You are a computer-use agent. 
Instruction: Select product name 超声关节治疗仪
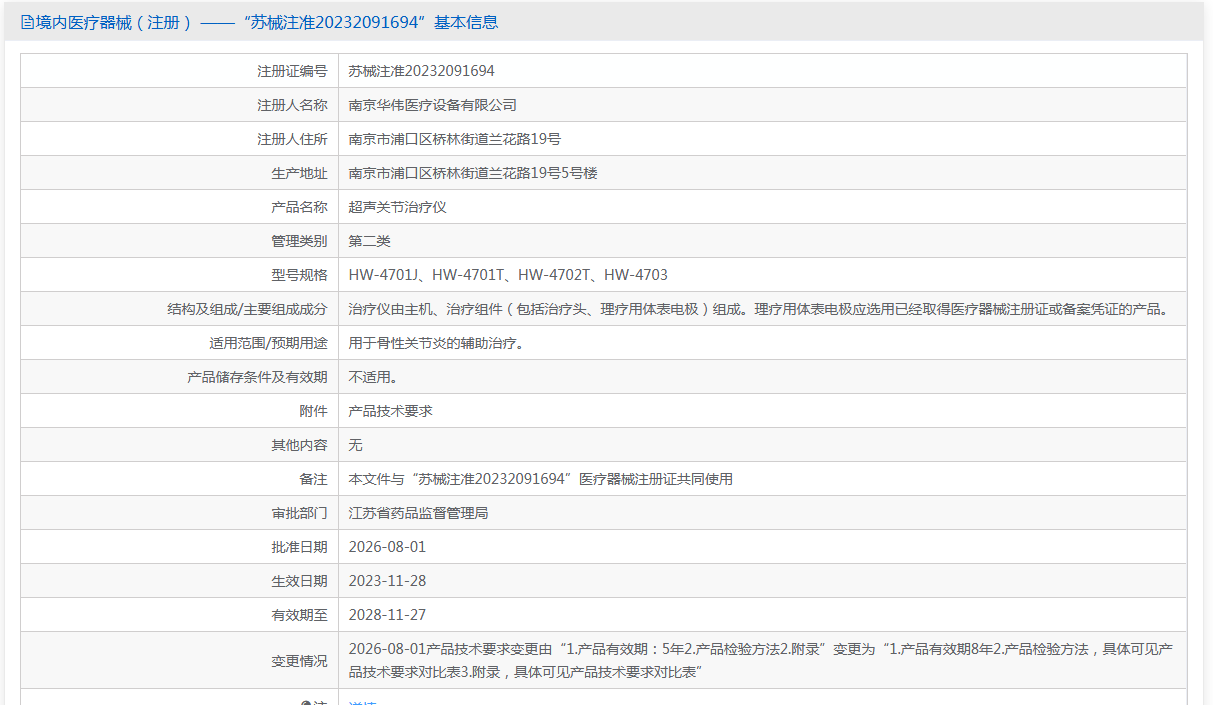coord(397,207)
